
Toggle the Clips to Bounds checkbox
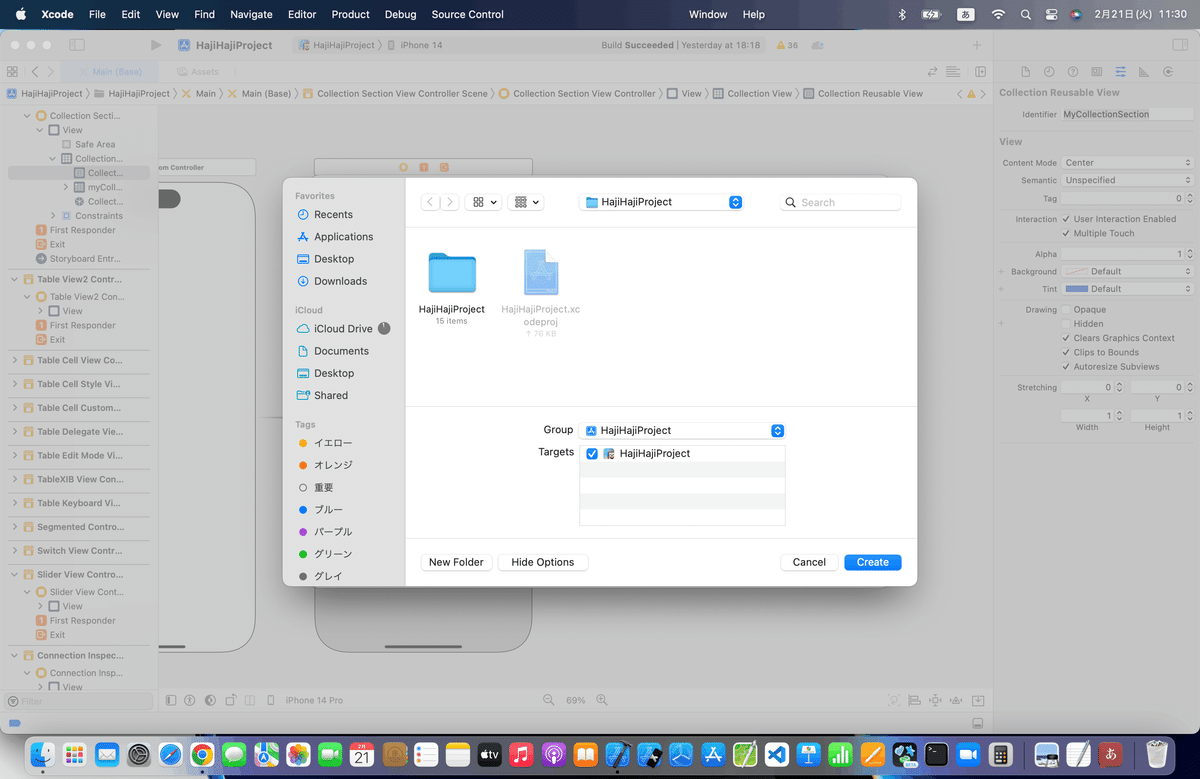click(1066, 352)
